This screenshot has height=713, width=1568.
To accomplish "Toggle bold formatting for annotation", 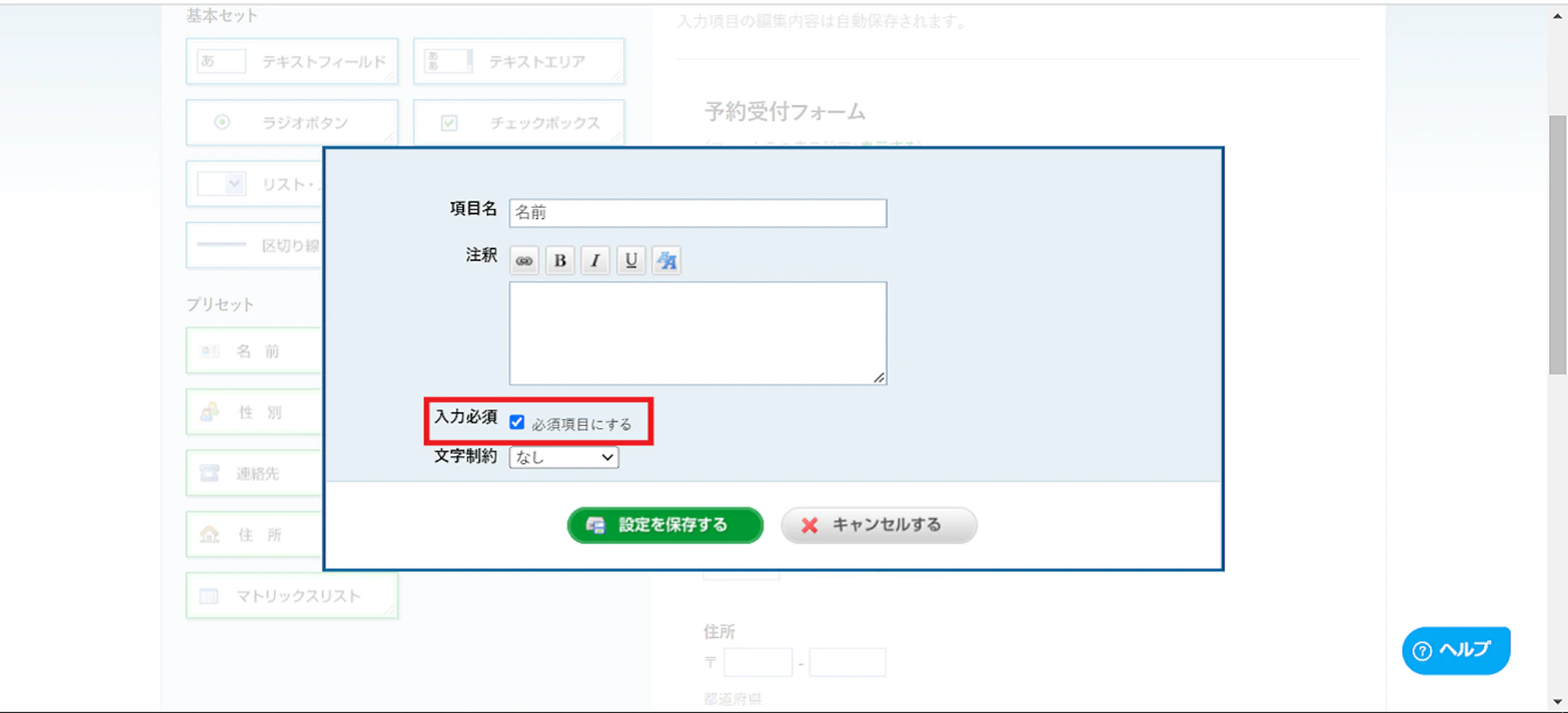I will (x=560, y=261).
